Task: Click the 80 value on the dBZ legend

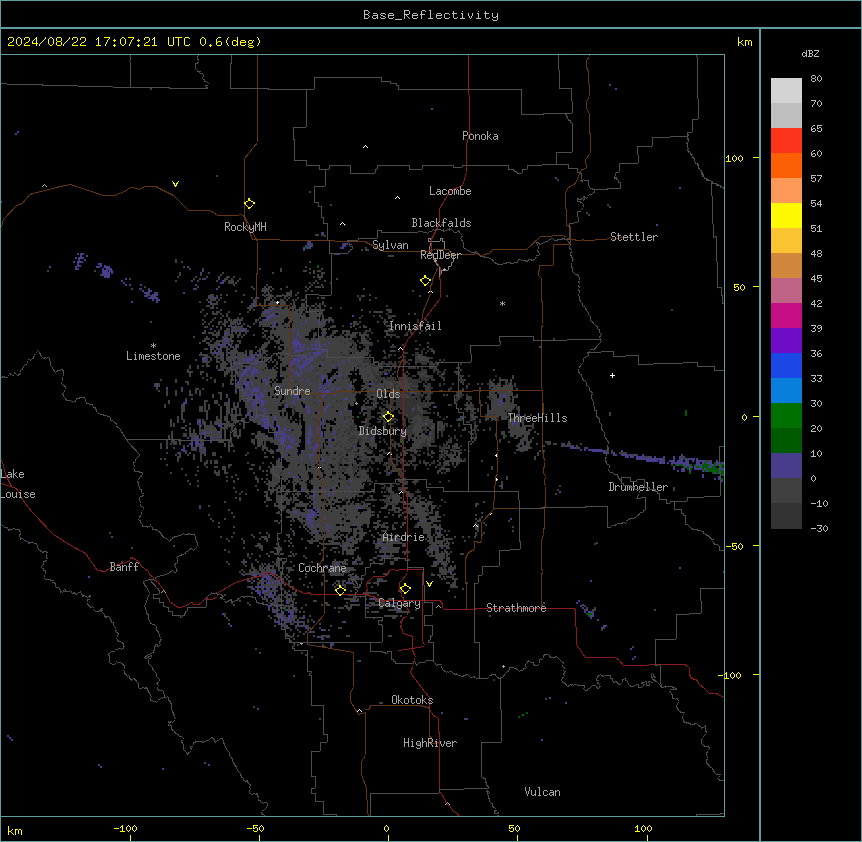Action: click(816, 79)
